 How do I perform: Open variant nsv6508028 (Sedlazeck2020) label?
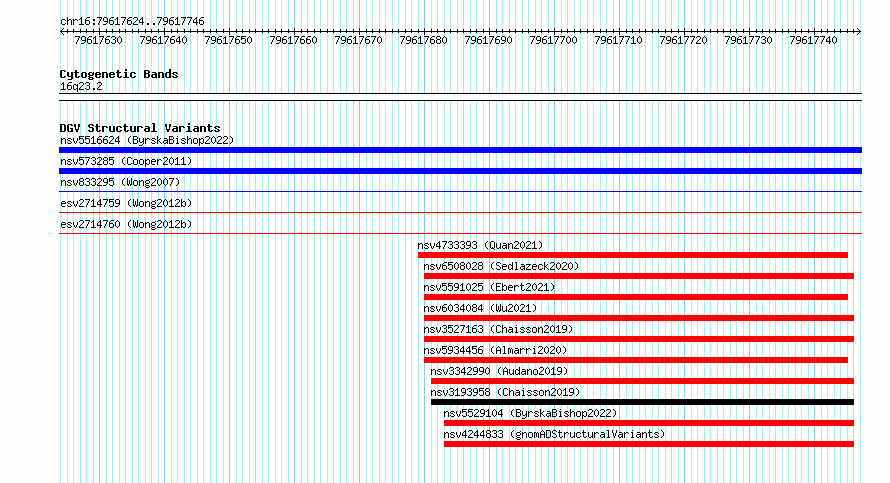(x=501, y=266)
